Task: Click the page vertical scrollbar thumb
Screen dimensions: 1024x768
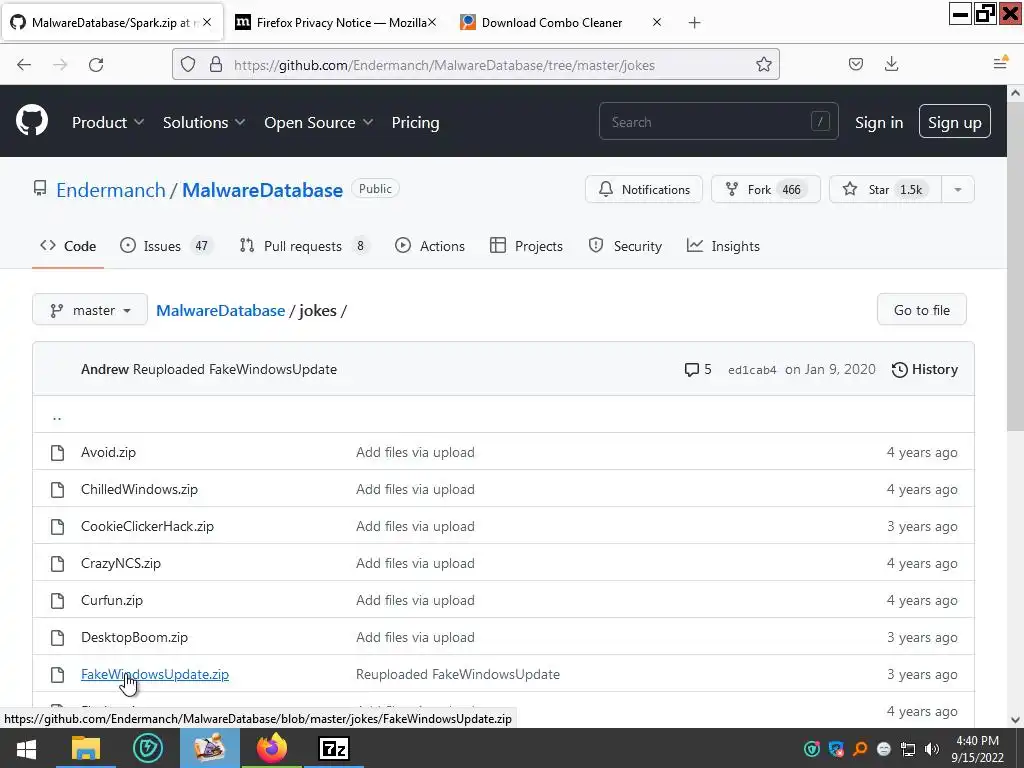Action: [x=1015, y=266]
